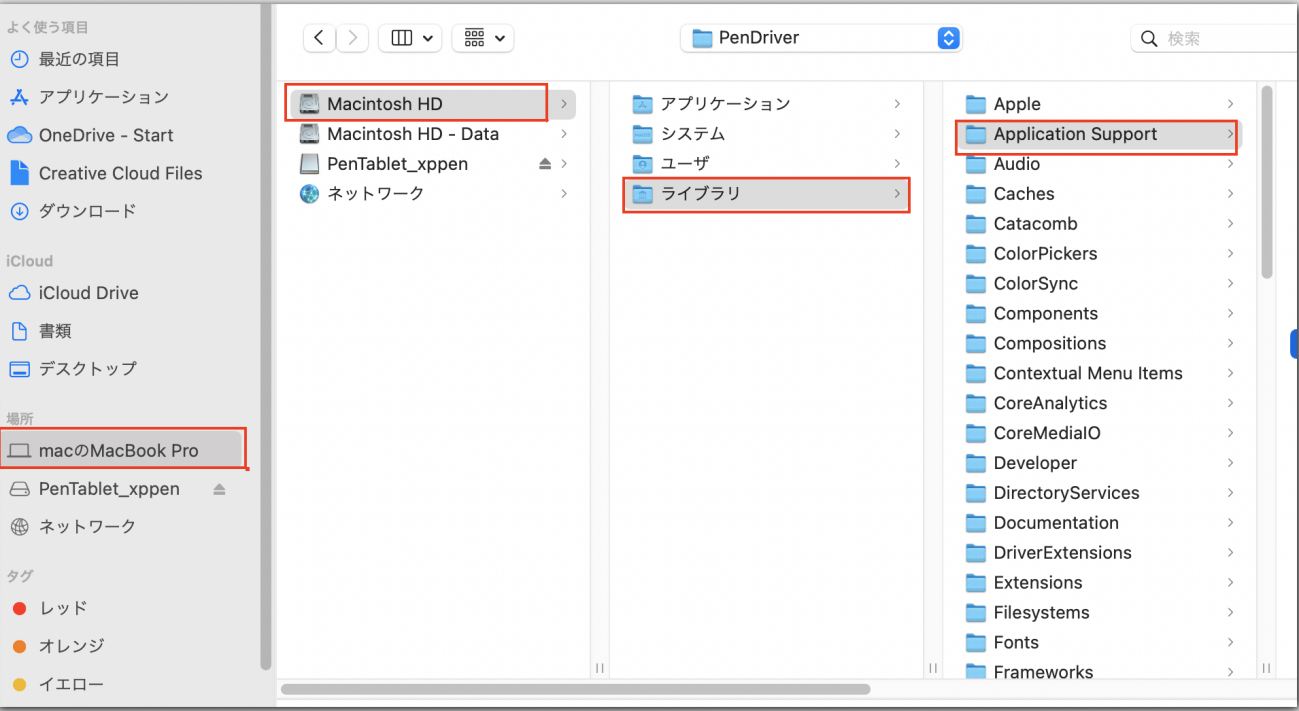Expand the Macintosh HD row chevron
Screen dimensions: 1299x711
pos(564,103)
